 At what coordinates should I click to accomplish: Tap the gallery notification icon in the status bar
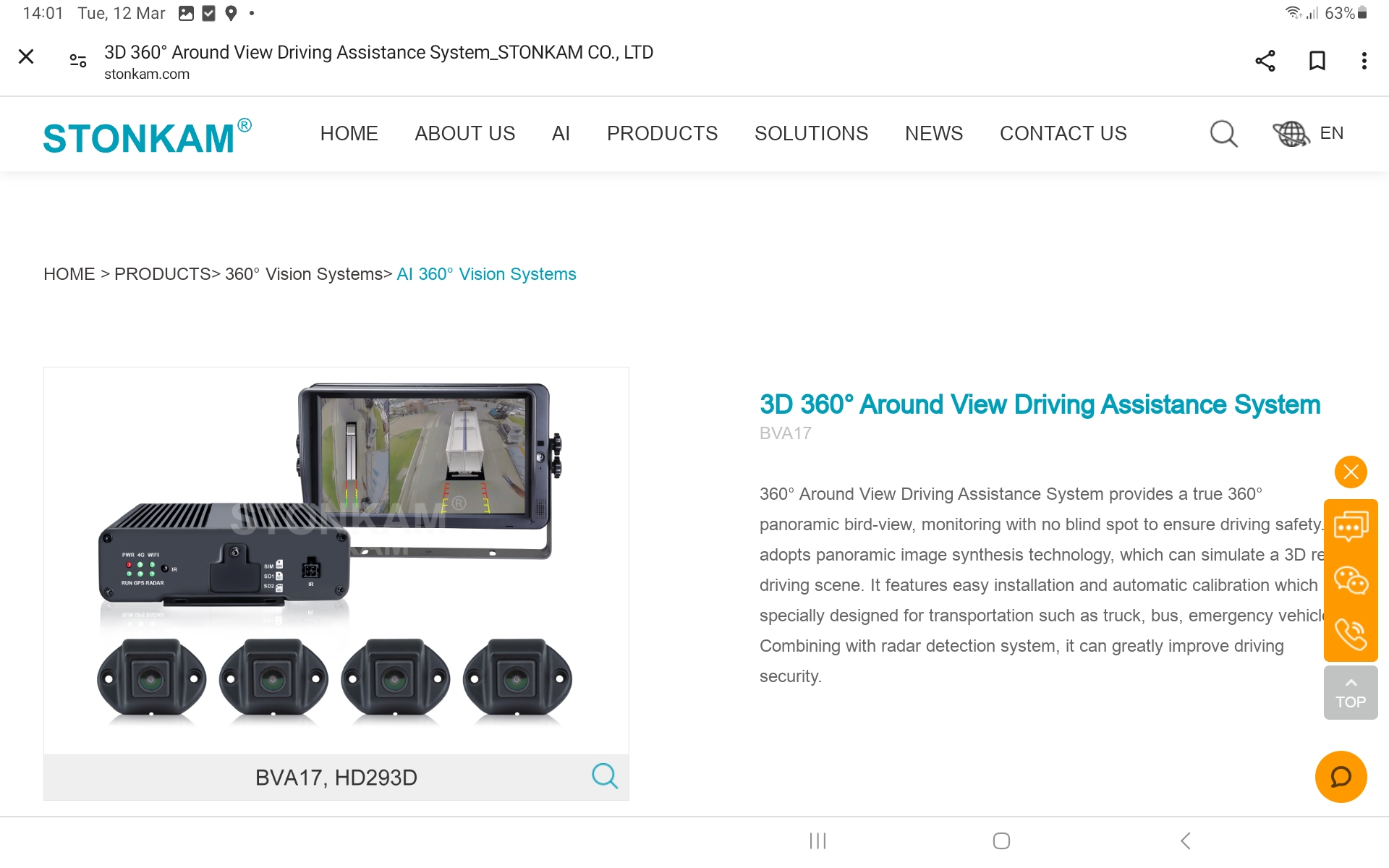(186, 13)
